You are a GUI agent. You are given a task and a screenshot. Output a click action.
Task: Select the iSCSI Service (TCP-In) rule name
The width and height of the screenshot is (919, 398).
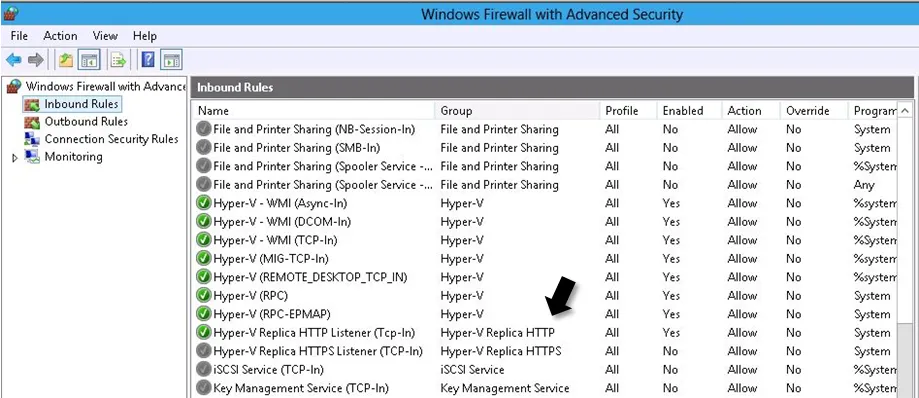click(268, 370)
